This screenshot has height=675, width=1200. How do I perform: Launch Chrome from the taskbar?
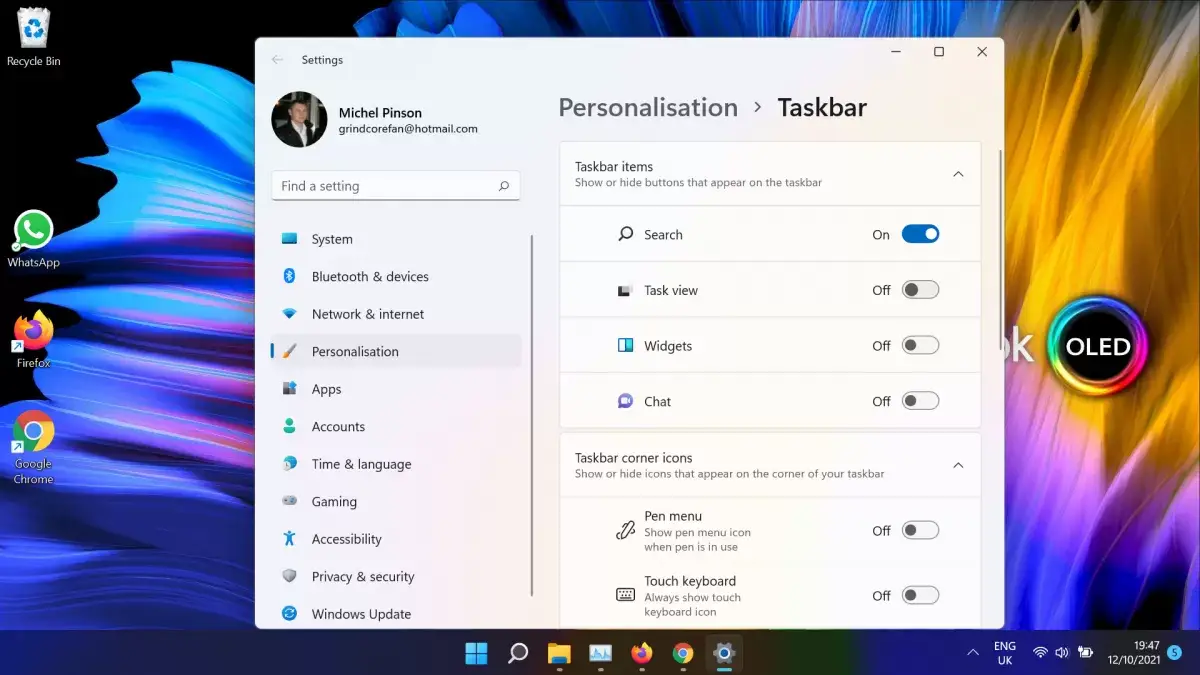click(683, 653)
